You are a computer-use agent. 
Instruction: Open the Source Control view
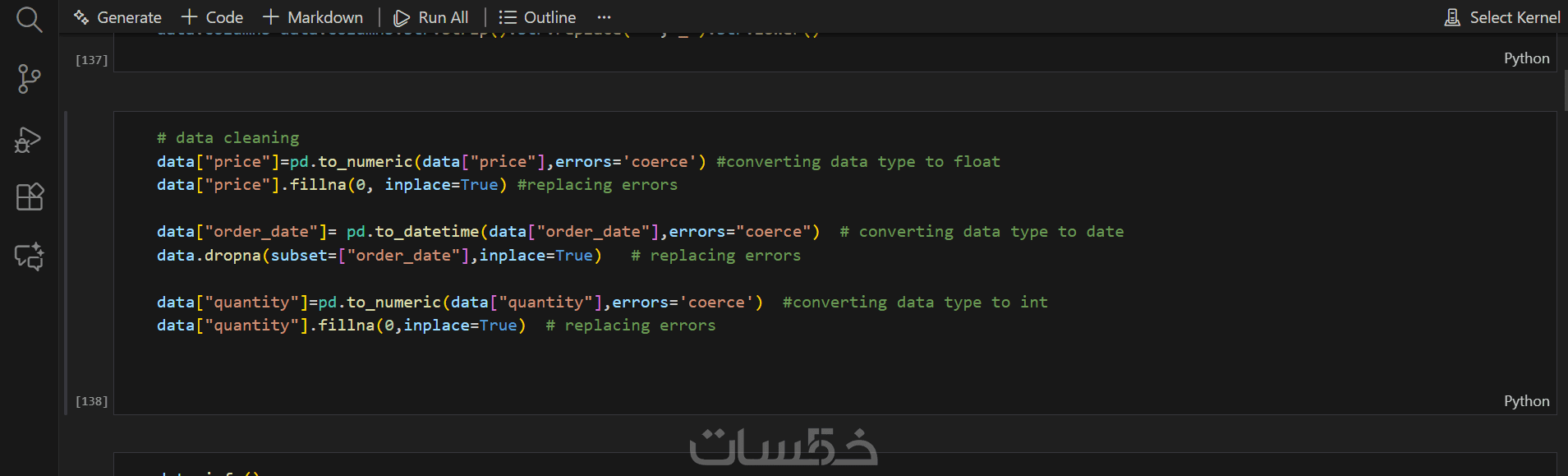tap(29, 79)
